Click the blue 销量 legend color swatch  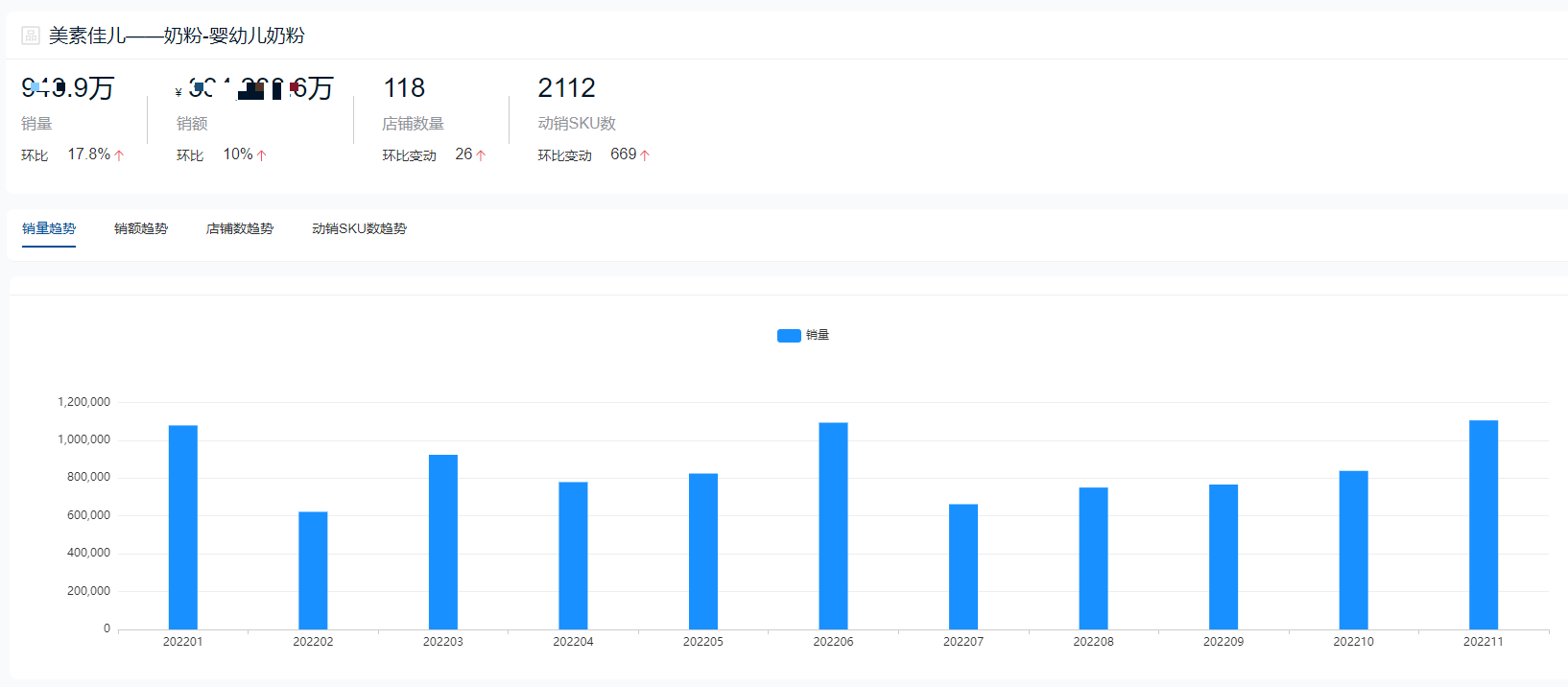pos(789,335)
